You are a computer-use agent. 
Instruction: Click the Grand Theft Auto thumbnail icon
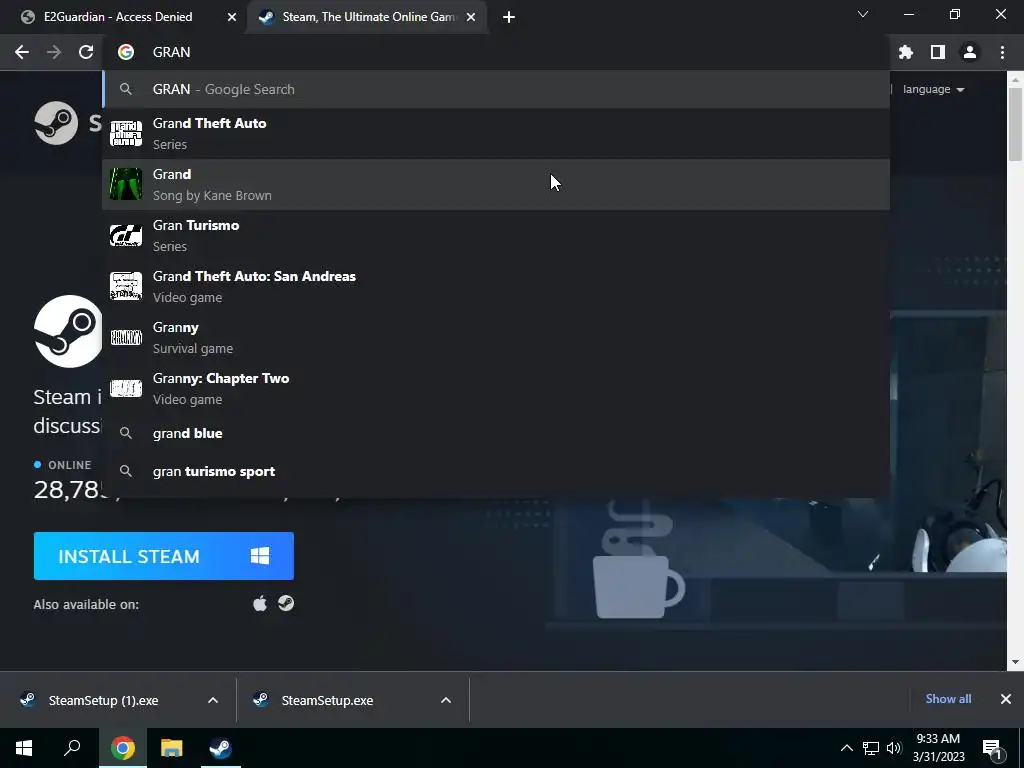[x=126, y=134]
